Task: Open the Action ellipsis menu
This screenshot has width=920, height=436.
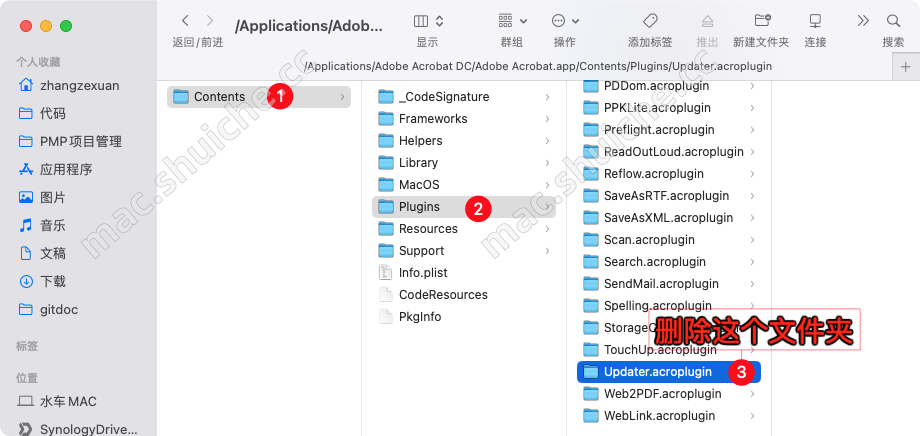Action: pyautogui.click(x=564, y=20)
